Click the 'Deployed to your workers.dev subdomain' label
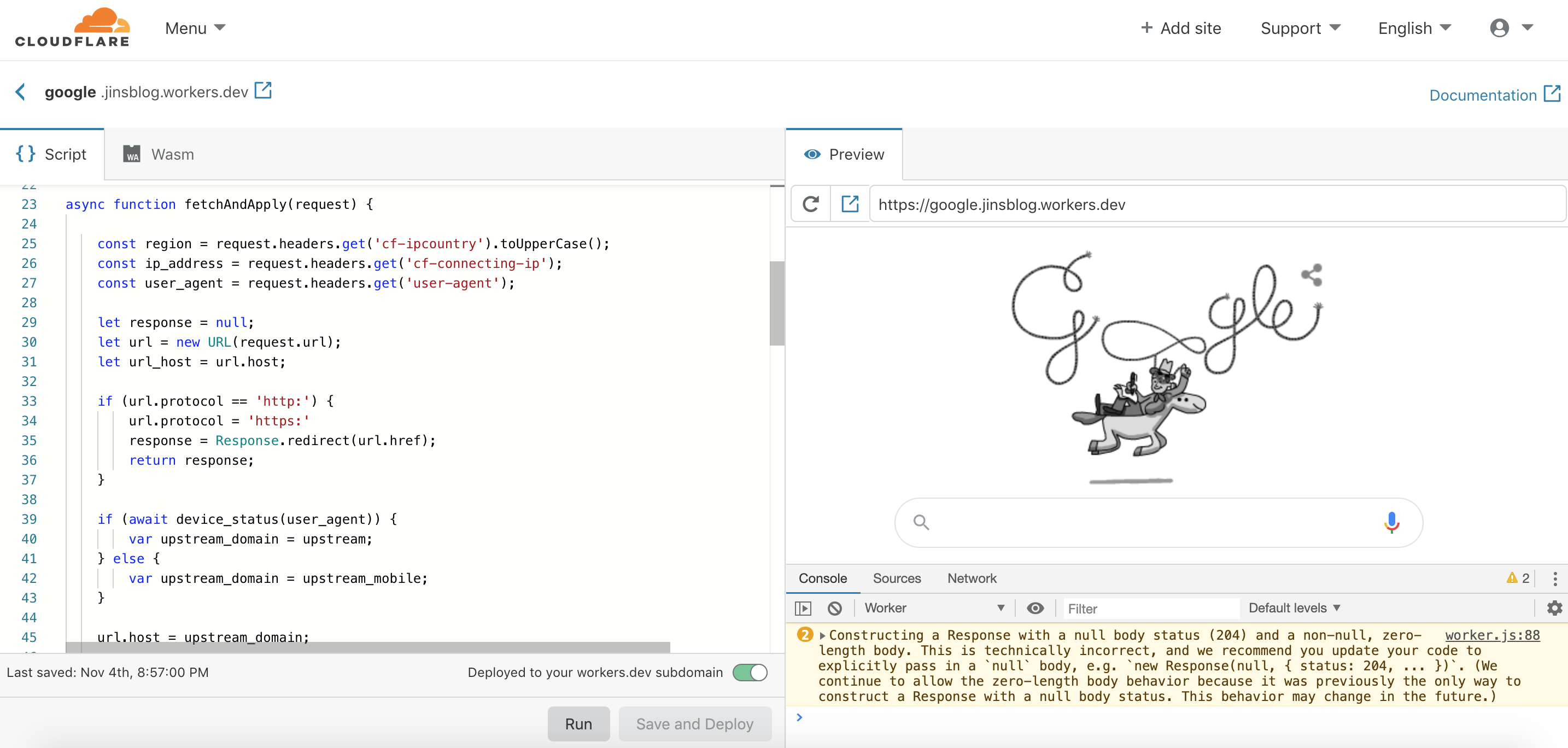This screenshot has height=748, width=1568. (595, 672)
